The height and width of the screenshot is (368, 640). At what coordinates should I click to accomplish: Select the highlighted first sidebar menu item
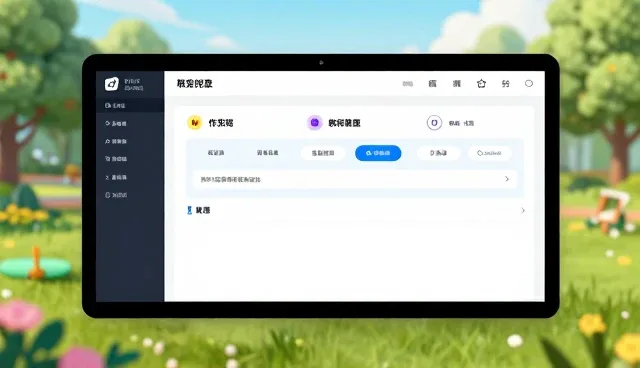click(130, 105)
